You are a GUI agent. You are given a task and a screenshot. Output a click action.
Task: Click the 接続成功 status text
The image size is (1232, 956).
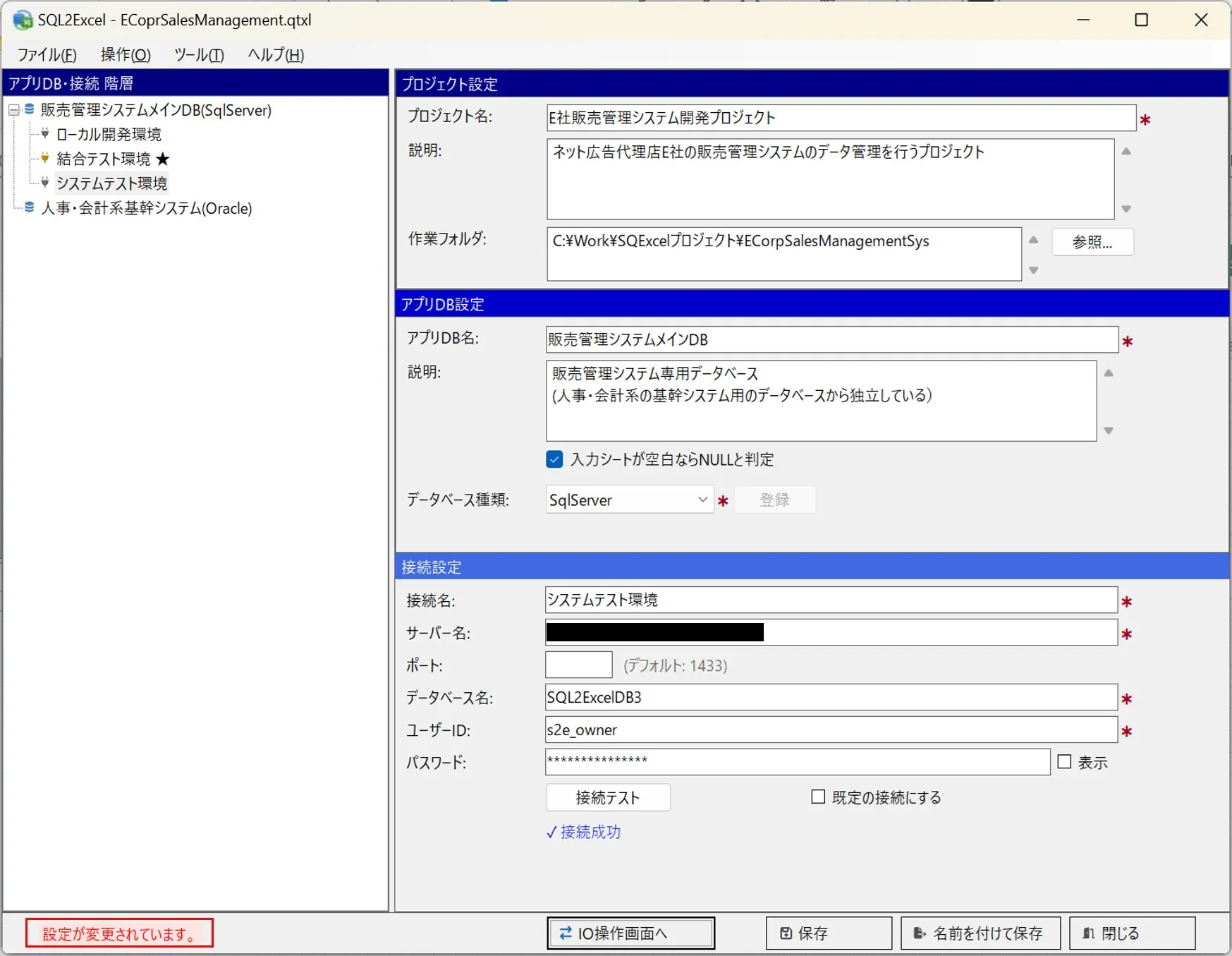point(584,832)
